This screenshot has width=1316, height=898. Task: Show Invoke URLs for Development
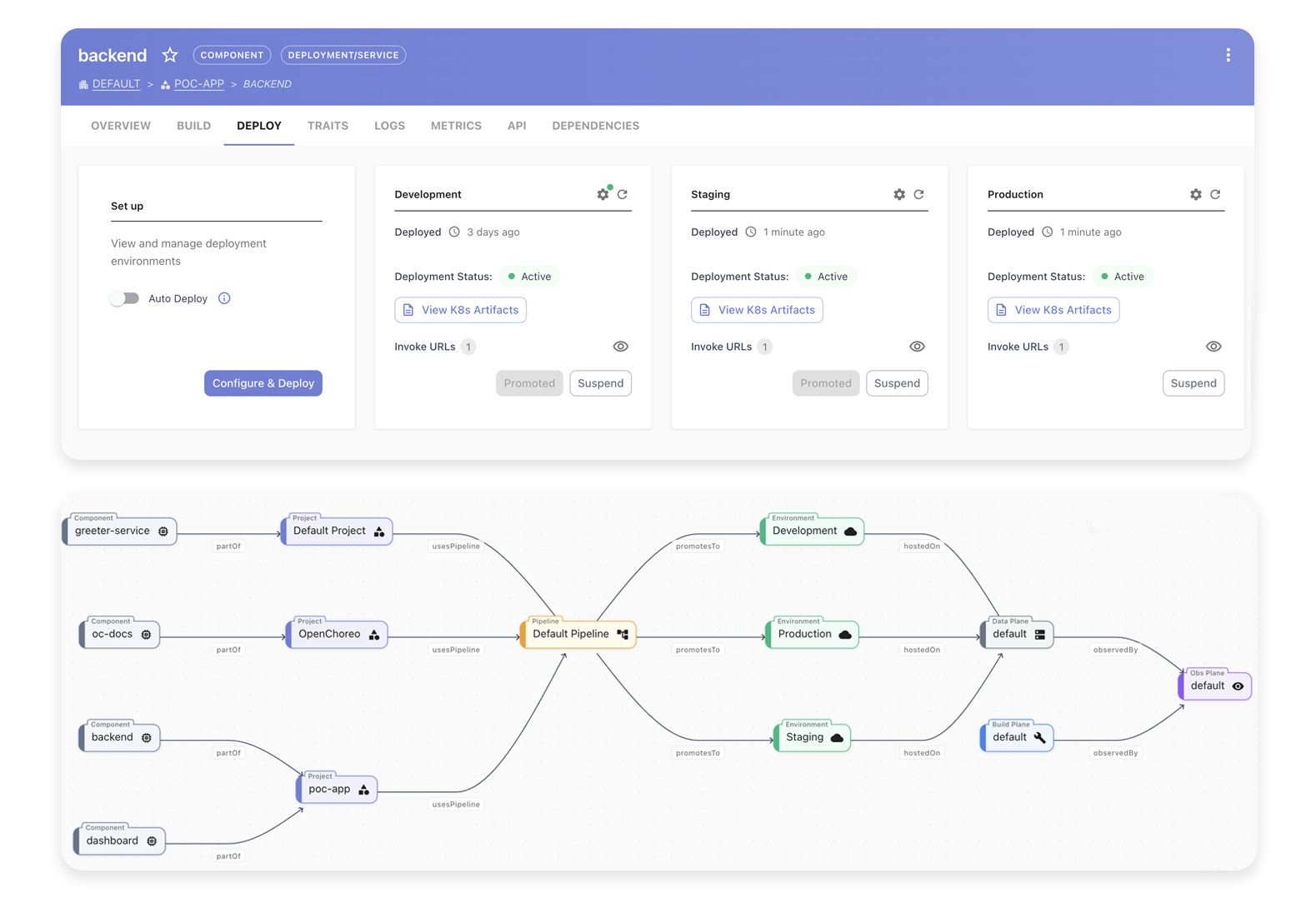point(620,347)
